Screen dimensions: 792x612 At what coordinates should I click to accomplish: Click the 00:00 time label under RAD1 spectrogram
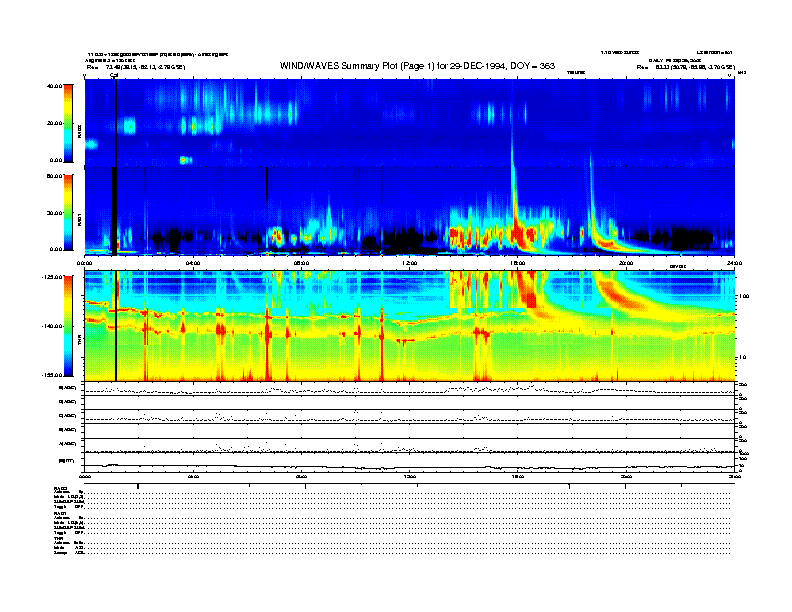click(x=84, y=263)
